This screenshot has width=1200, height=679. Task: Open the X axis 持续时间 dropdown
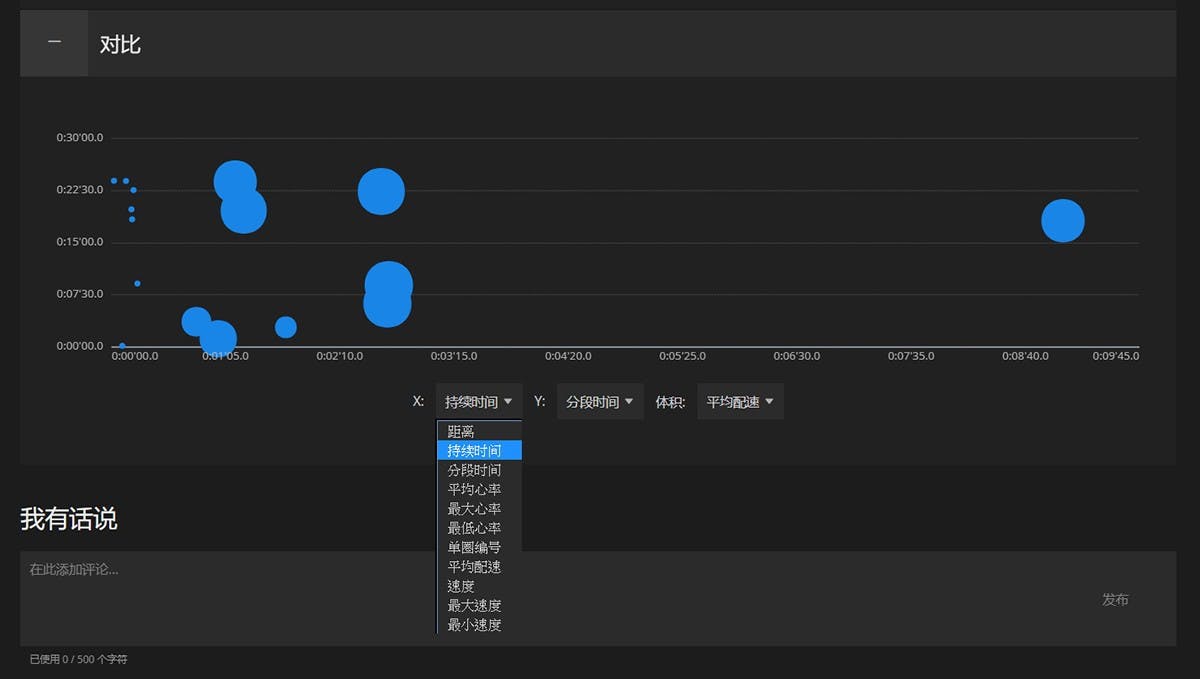(478, 402)
